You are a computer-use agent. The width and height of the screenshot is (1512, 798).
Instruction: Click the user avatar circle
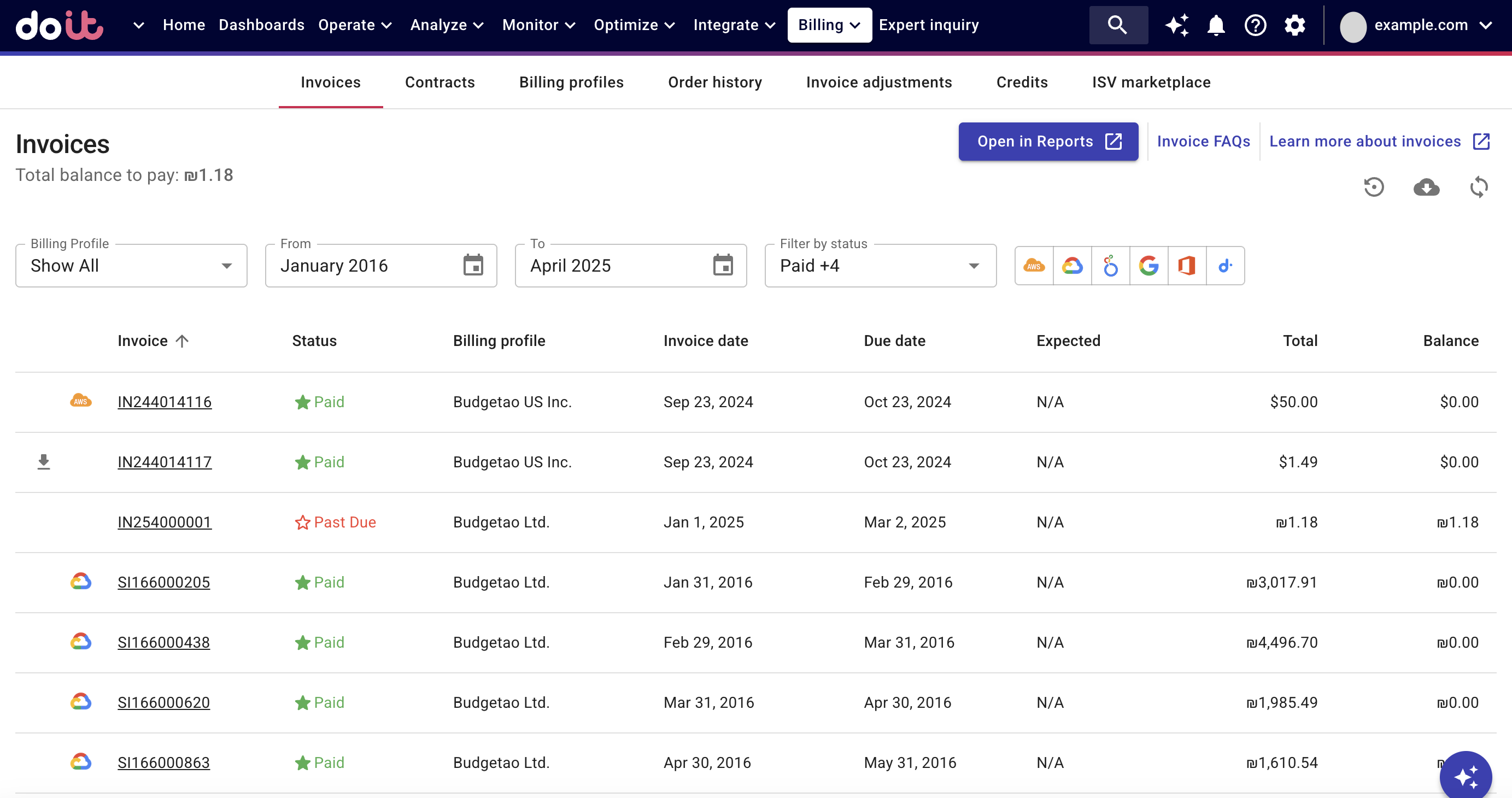[x=1353, y=26]
